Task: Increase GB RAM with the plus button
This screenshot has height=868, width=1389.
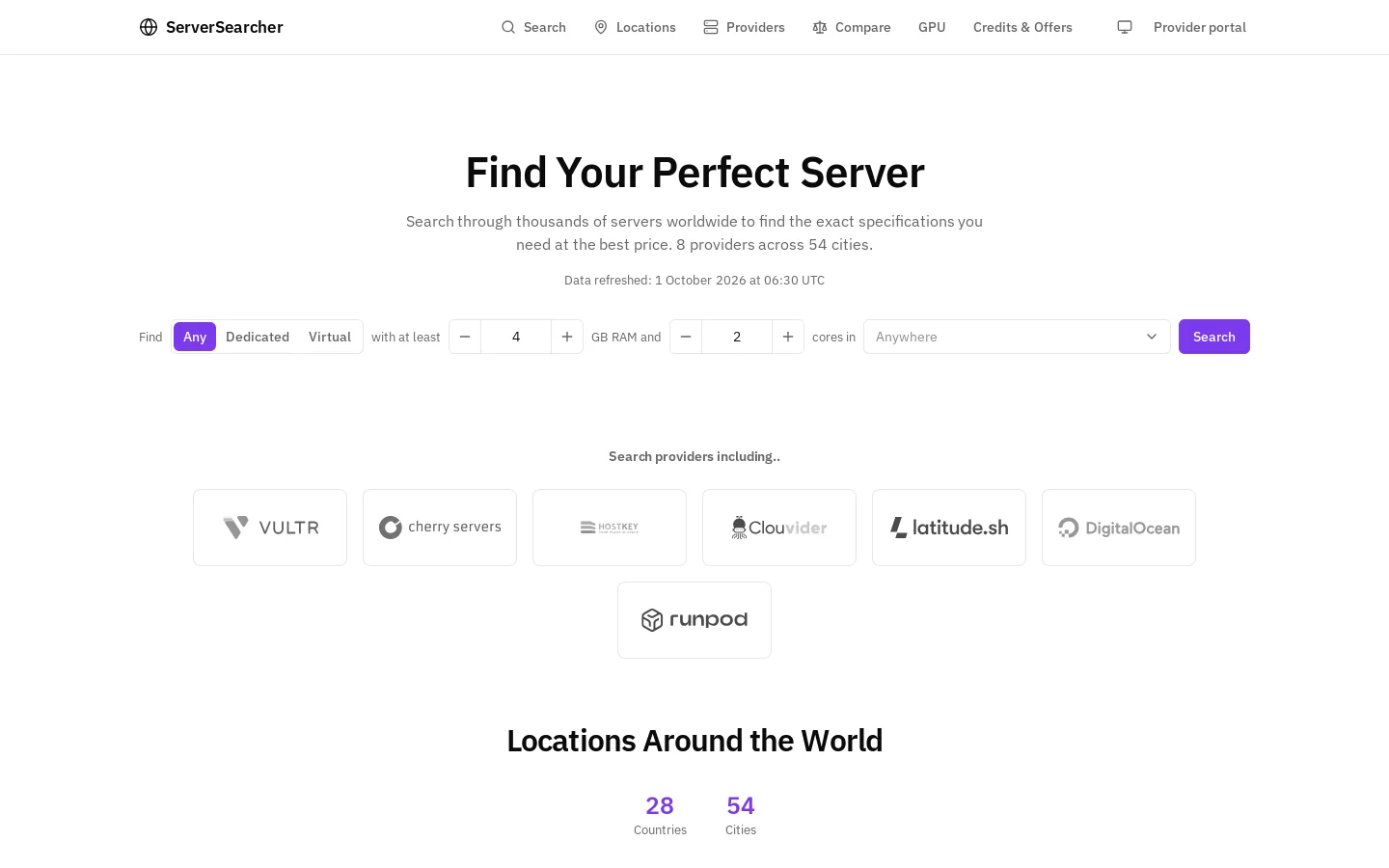Action: tap(567, 337)
